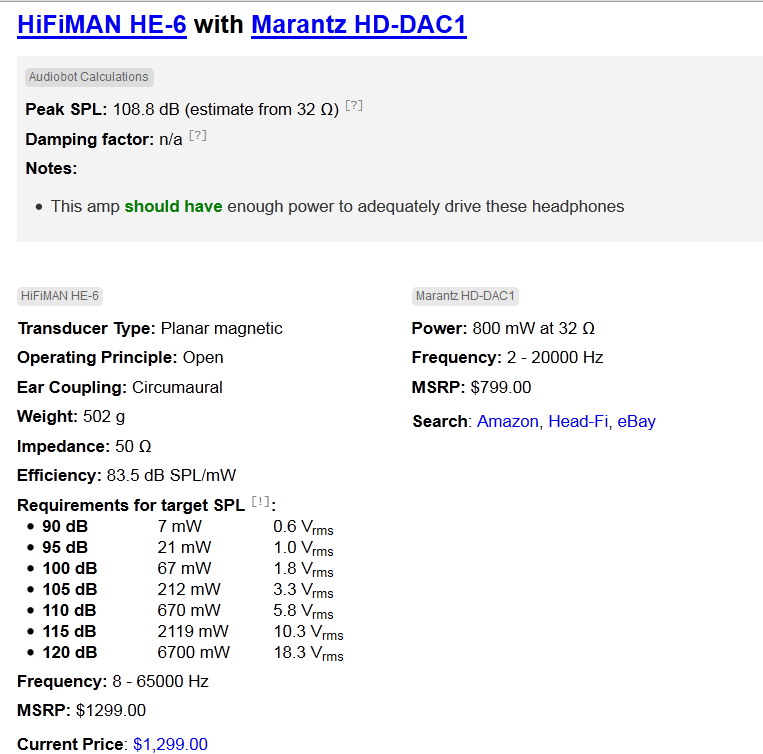Click the 6700 mW power value
Image resolution: width=763 pixels, height=754 pixels.
click(194, 652)
